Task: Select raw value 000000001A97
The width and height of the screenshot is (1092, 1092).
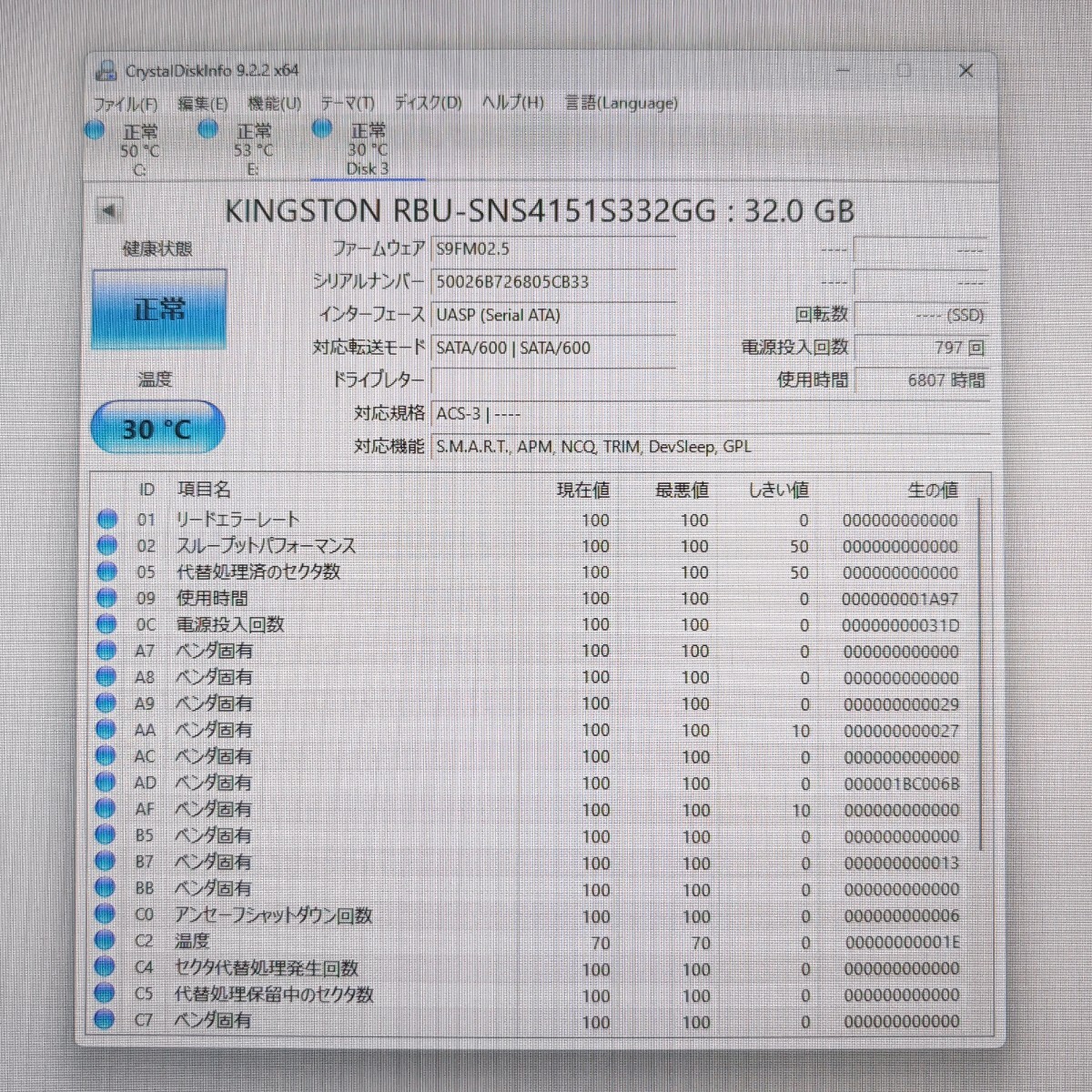Action: click(x=900, y=599)
